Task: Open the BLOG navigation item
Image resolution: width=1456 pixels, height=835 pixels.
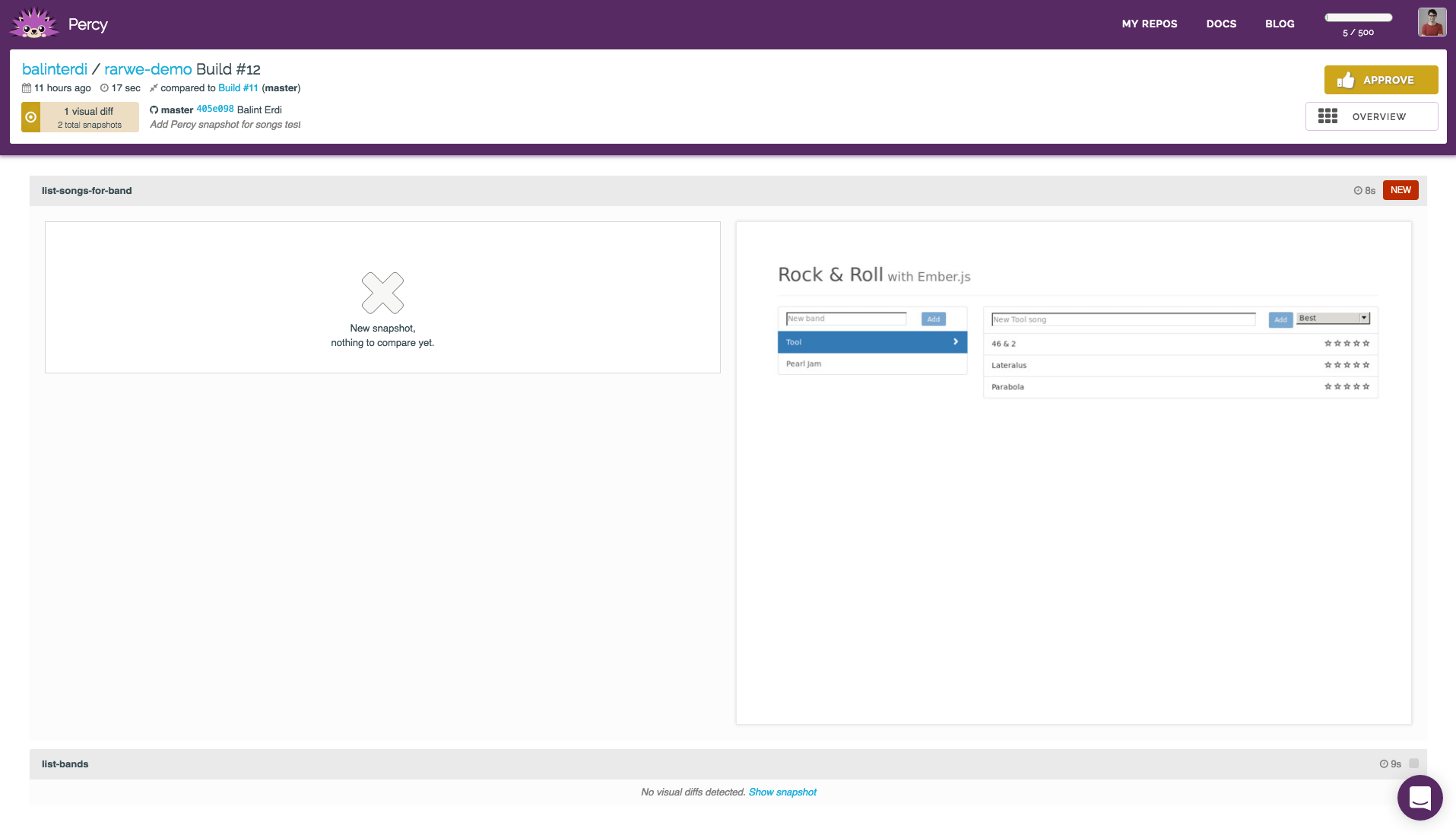Action: (x=1280, y=24)
